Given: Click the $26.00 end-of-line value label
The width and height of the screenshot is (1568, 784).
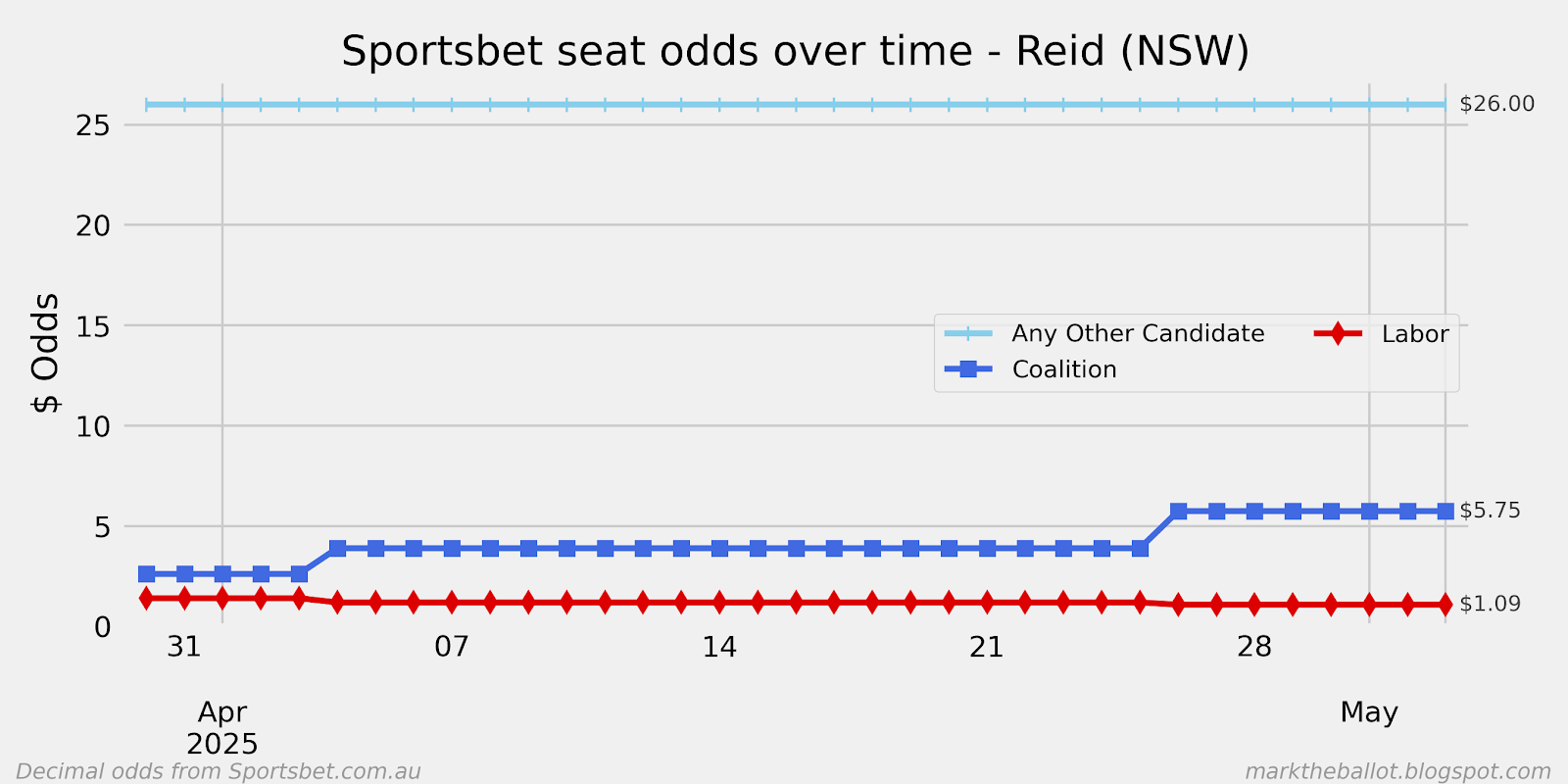Looking at the screenshot, I should click(1496, 104).
